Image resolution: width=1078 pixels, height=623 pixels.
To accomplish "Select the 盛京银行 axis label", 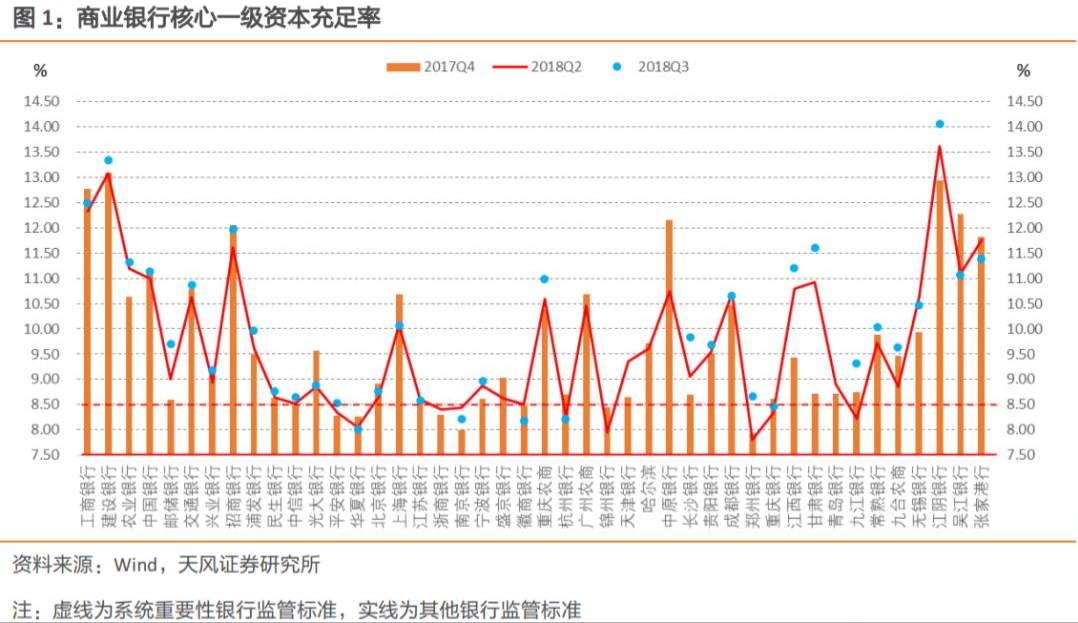I will coord(503,496).
